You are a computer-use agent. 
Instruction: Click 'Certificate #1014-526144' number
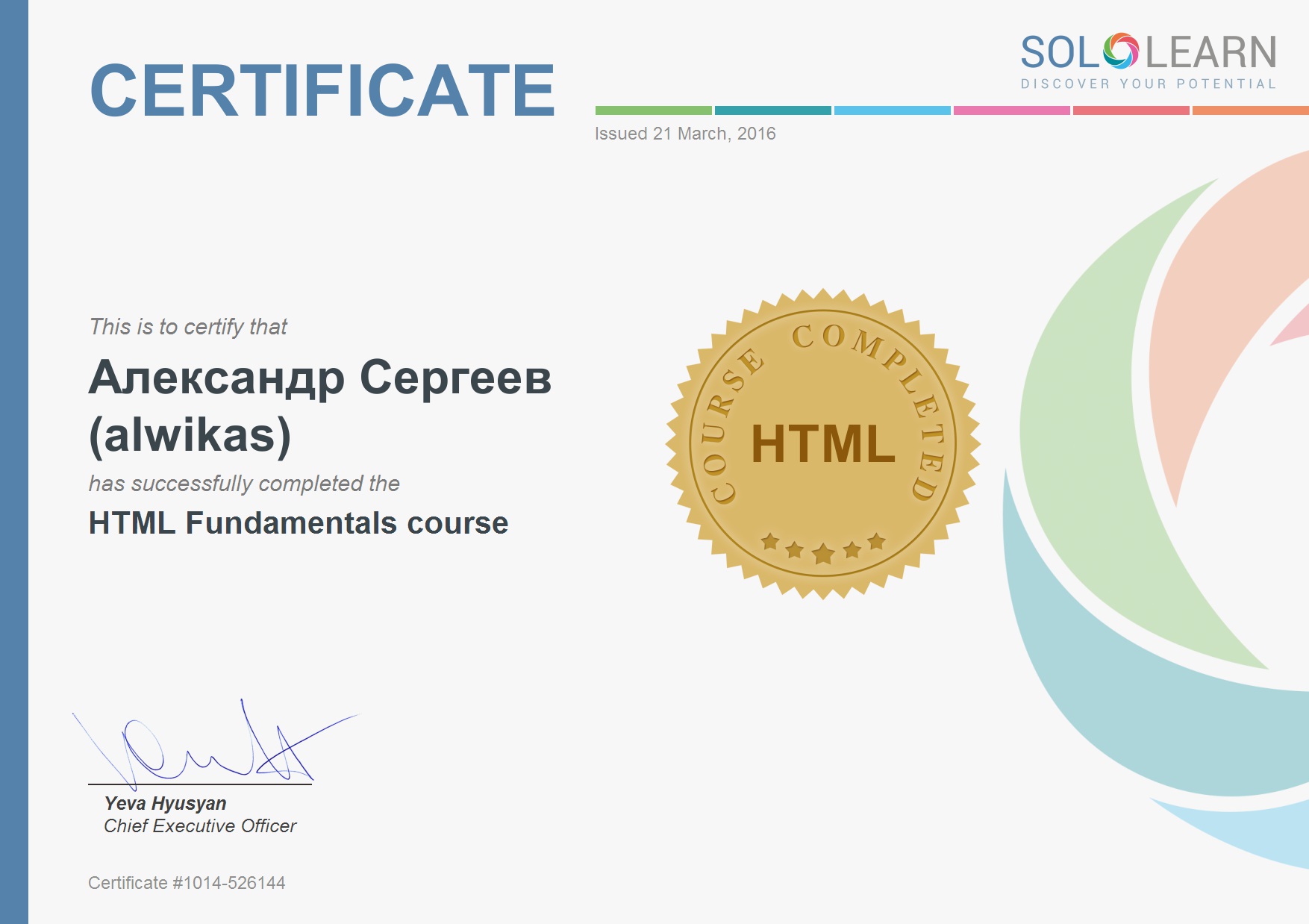pos(187,883)
